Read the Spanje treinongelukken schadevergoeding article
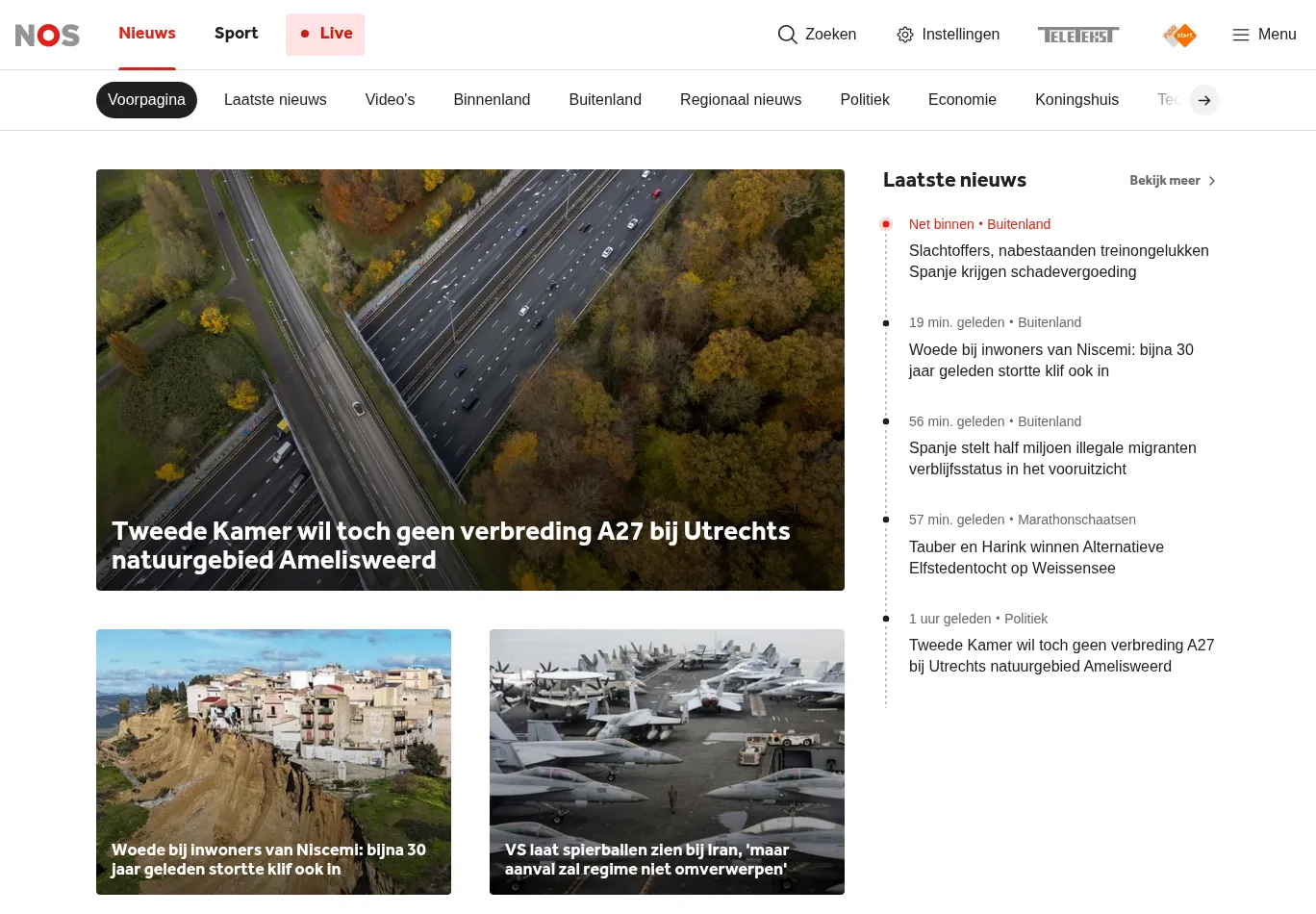The width and height of the screenshot is (1316, 914). tap(1058, 261)
